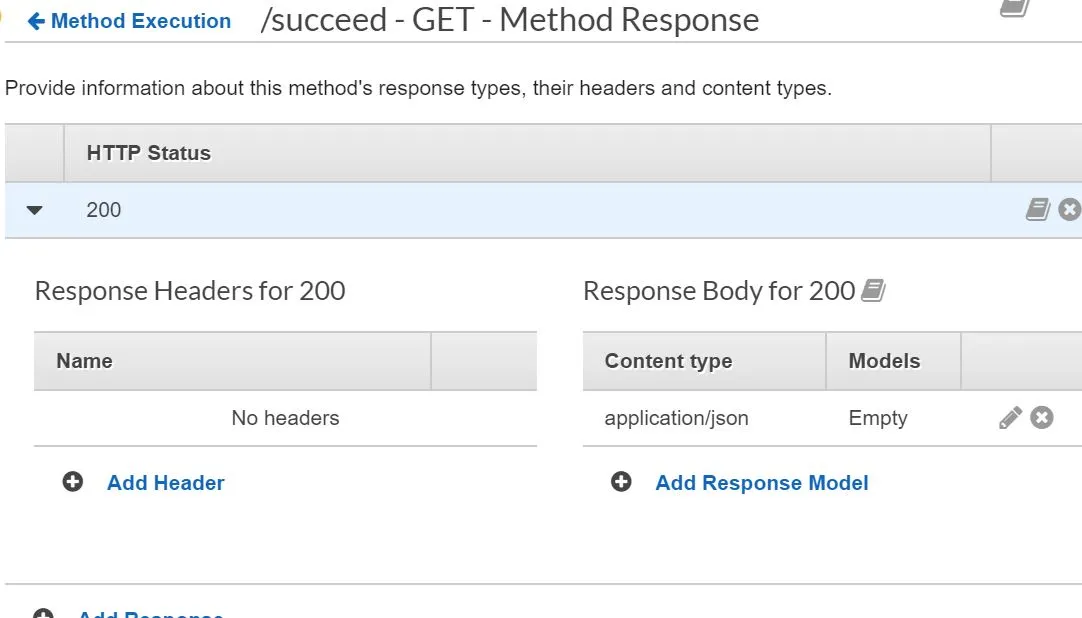Click book icon next to Response Body for 200
The image size is (1082, 618).
(x=873, y=291)
